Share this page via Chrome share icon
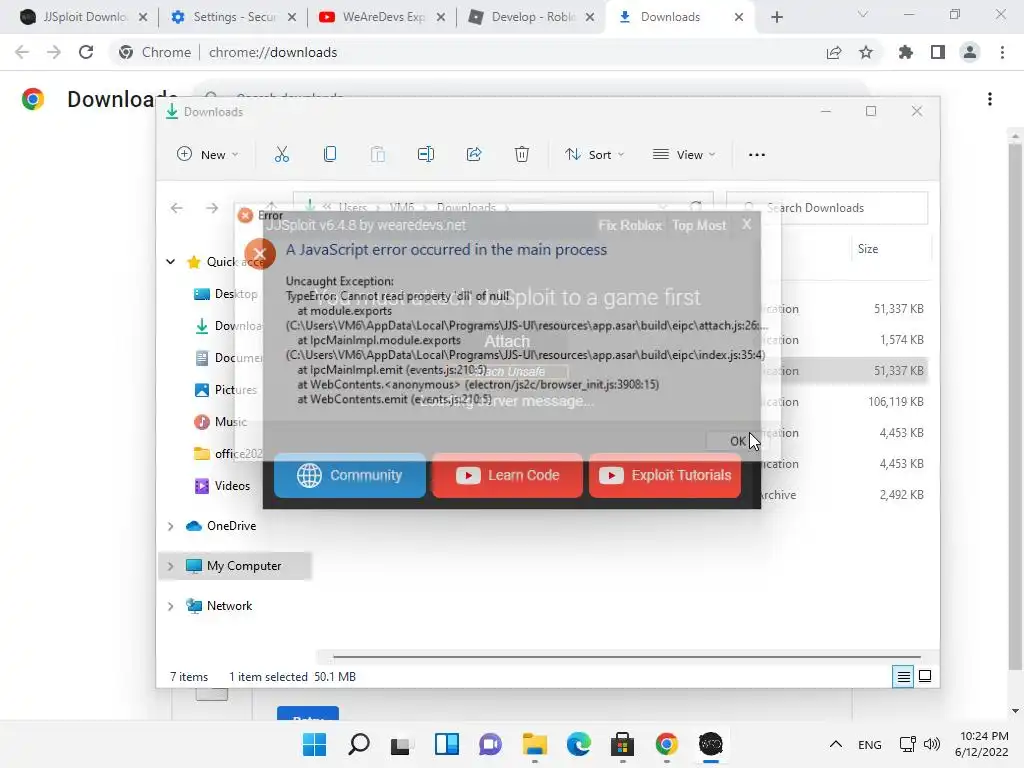This screenshot has height=768, width=1024. 834,52
